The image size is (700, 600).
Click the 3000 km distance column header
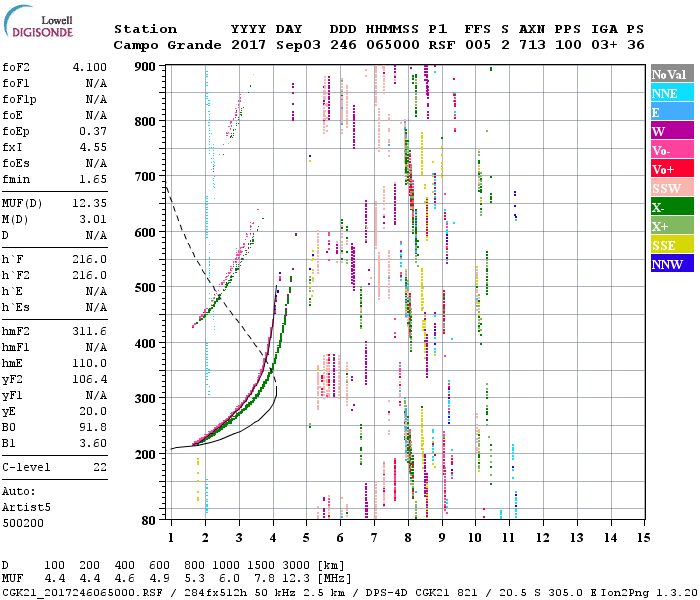[285, 567]
